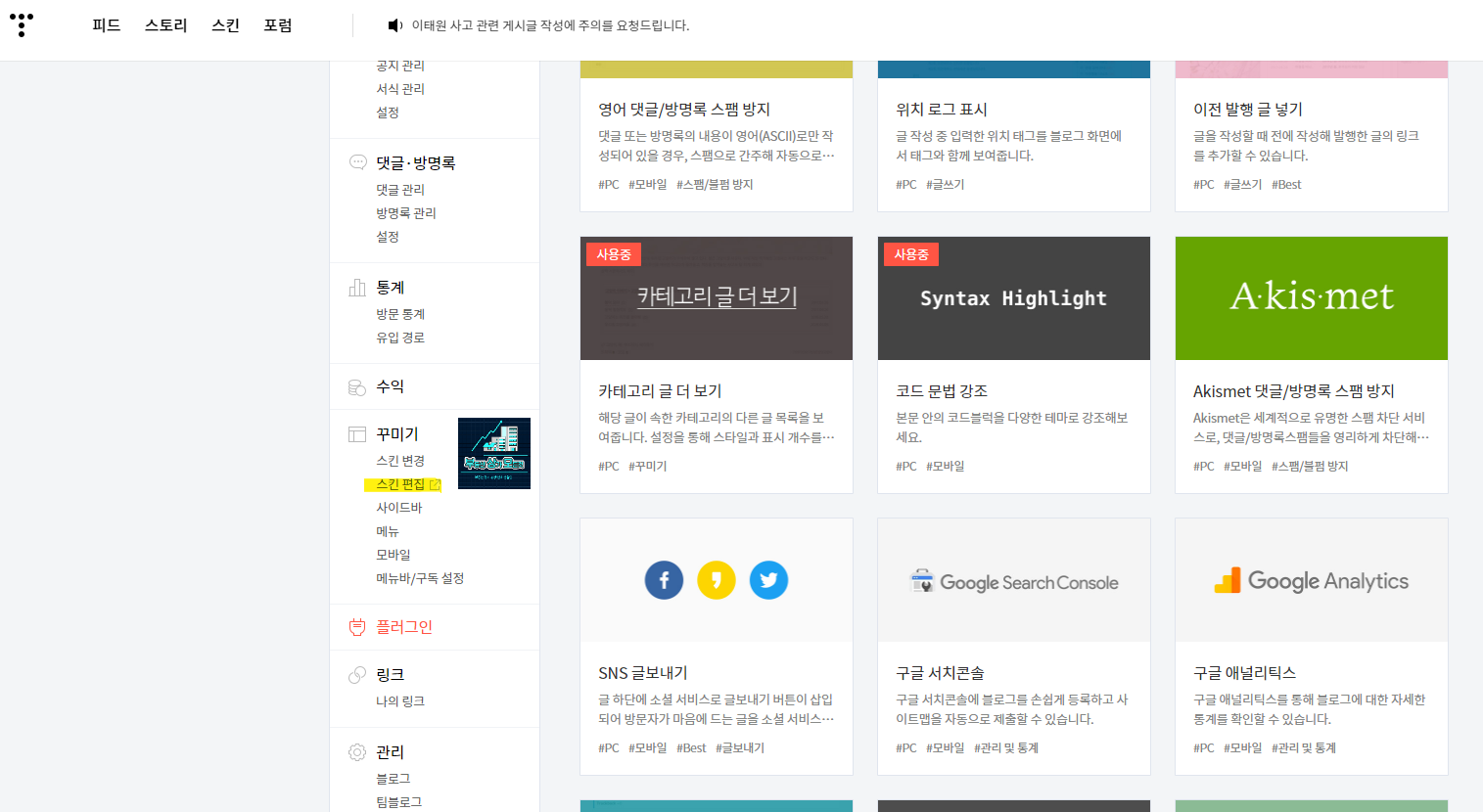Viewport: 1483px width, 812px height.
Task: Click the Syntax Highlight banner thumbnail
Action: (1014, 298)
